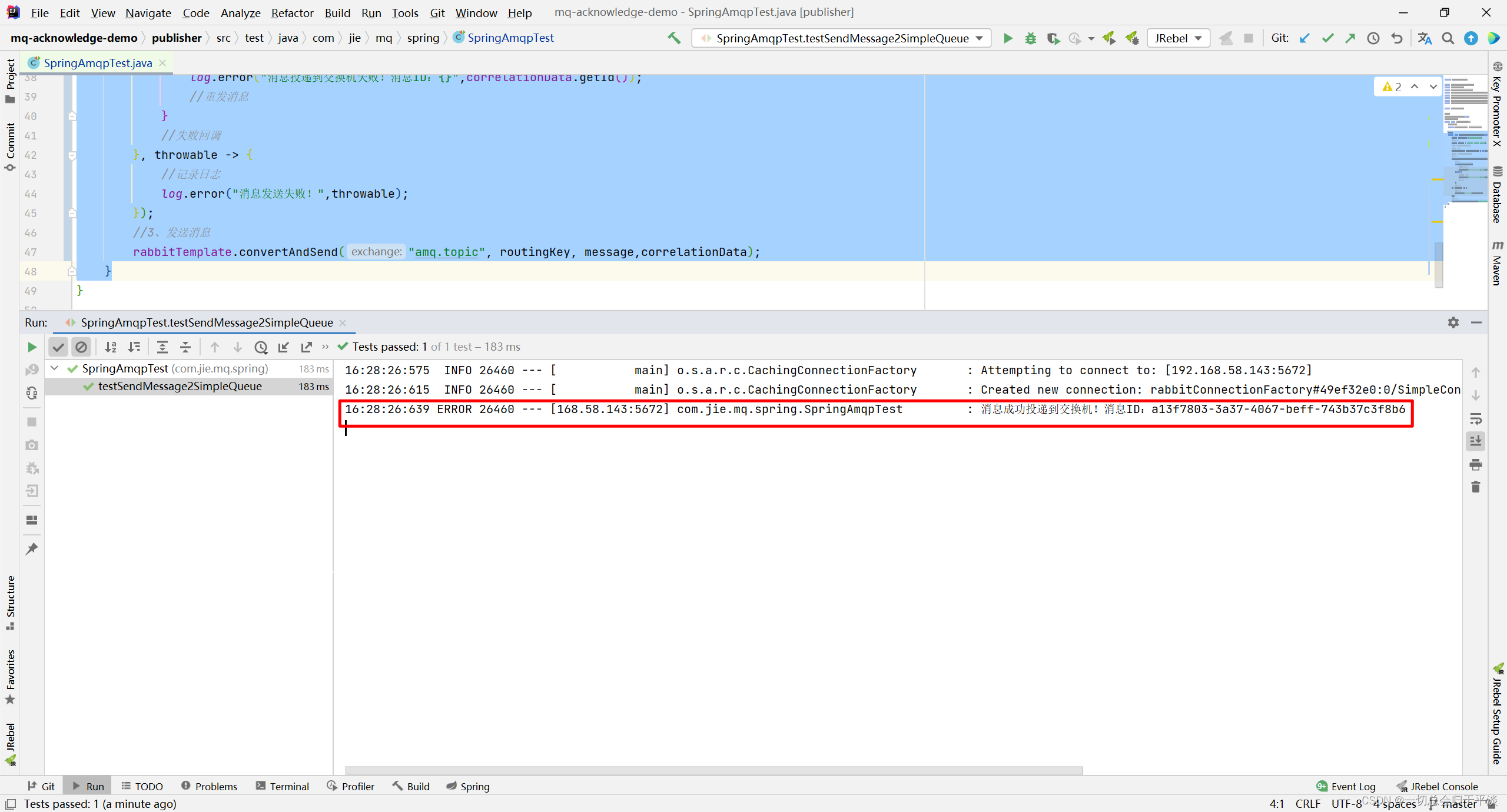The height and width of the screenshot is (812, 1507).
Task: Select testSendMessage2SimpleQueue test row
Action: coord(188,387)
